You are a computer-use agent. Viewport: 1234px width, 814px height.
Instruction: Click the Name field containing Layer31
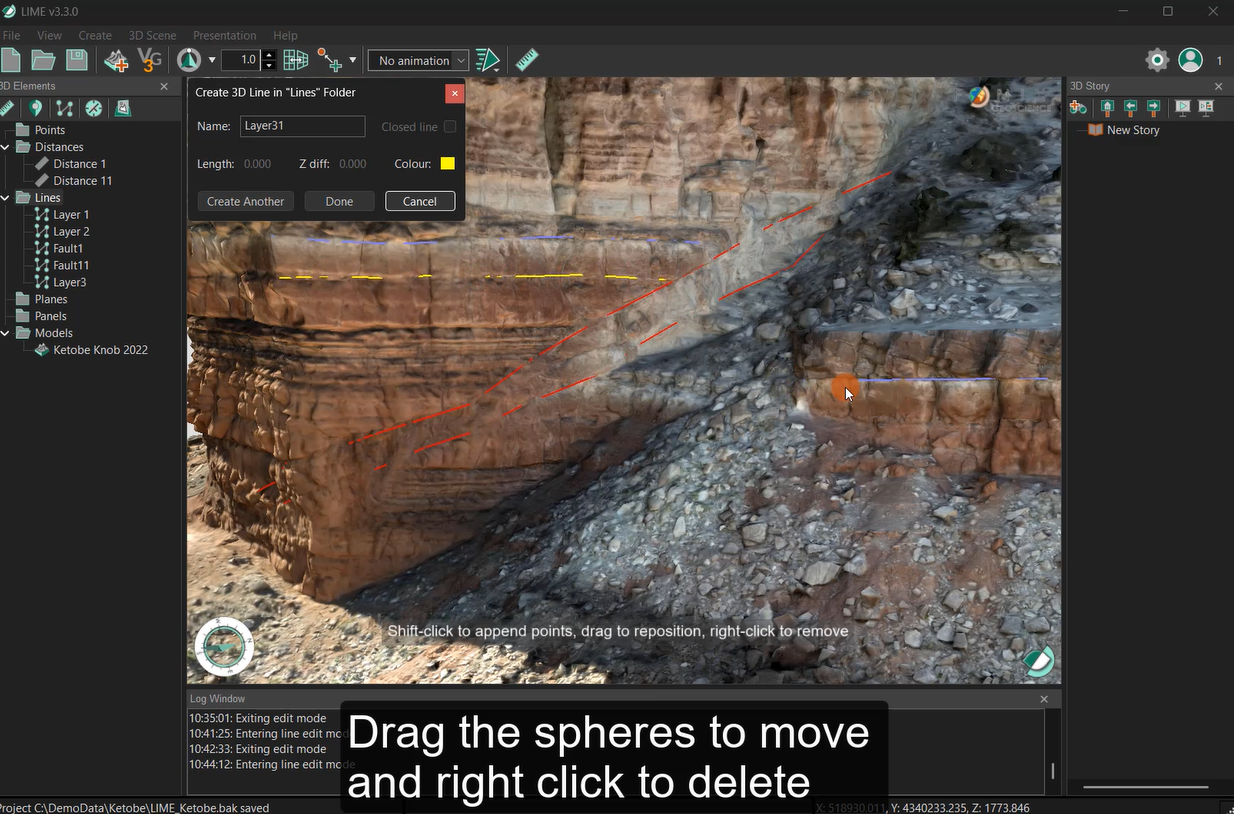tap(302, 126)
